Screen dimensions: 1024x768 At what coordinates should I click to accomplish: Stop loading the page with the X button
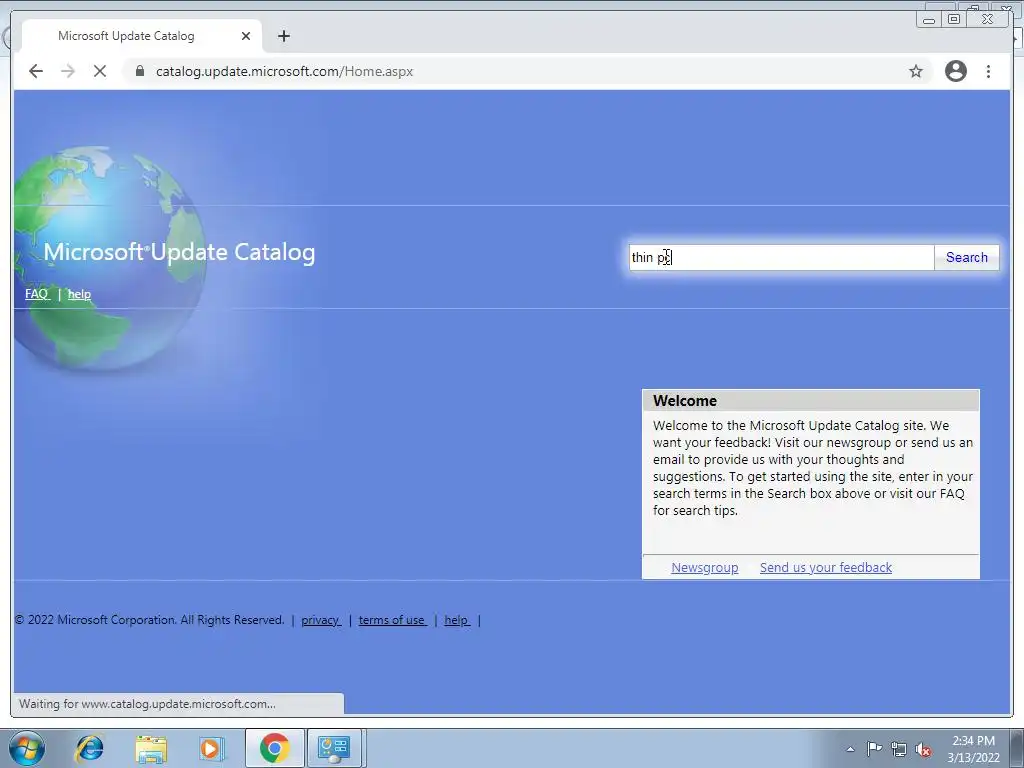pyautogui.click(x=100, y=71)
